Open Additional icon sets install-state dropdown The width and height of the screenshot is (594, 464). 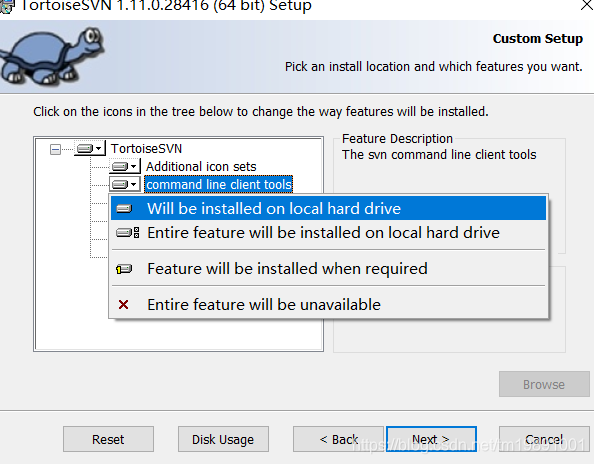tap(125, 167)
